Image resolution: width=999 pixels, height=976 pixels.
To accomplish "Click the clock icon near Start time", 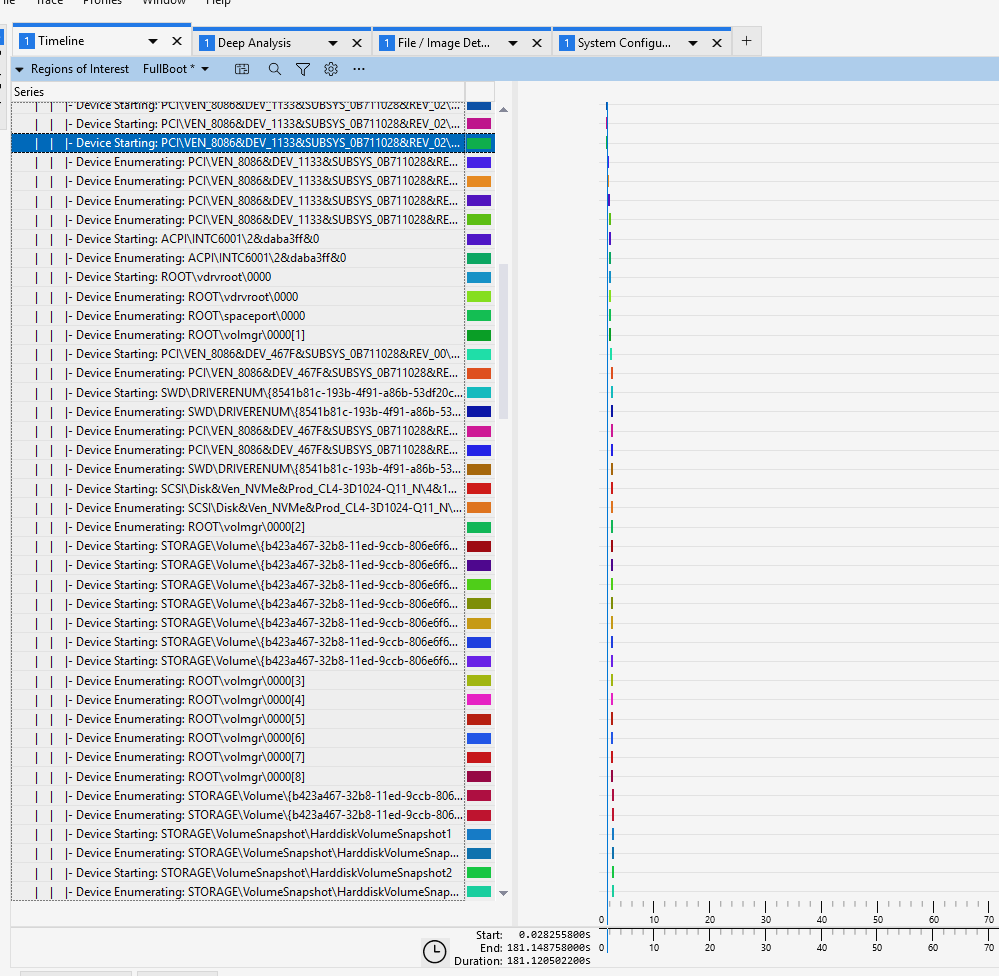I will pos(435,952).
